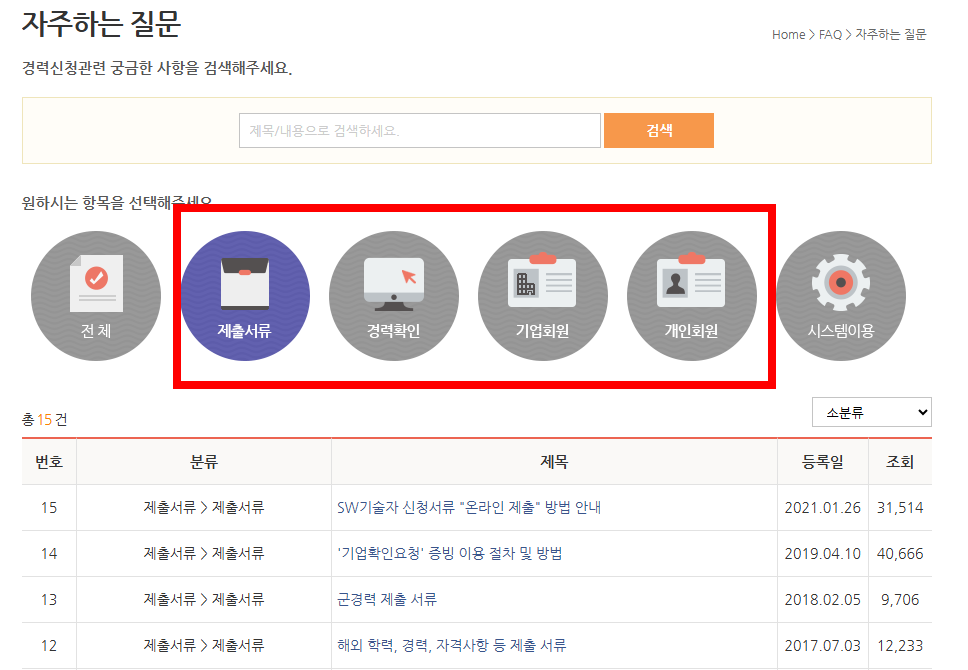Click the 시스템이용 gear icon
The height and width of the screenshot is (670, 968).
[841, 296]
